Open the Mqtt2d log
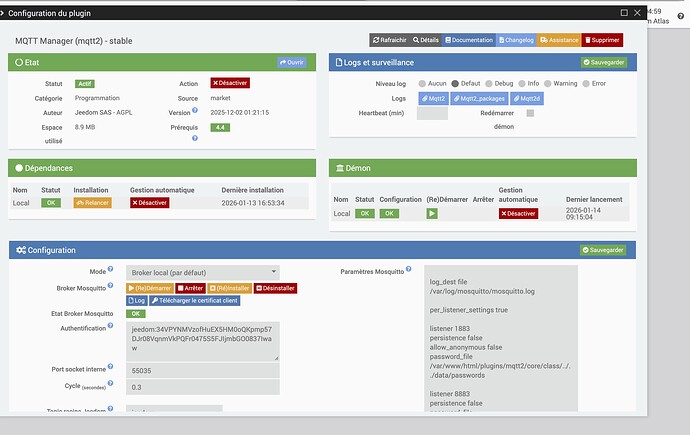The height and width of the screenshot is (435, 690). [x=527, y=99]
